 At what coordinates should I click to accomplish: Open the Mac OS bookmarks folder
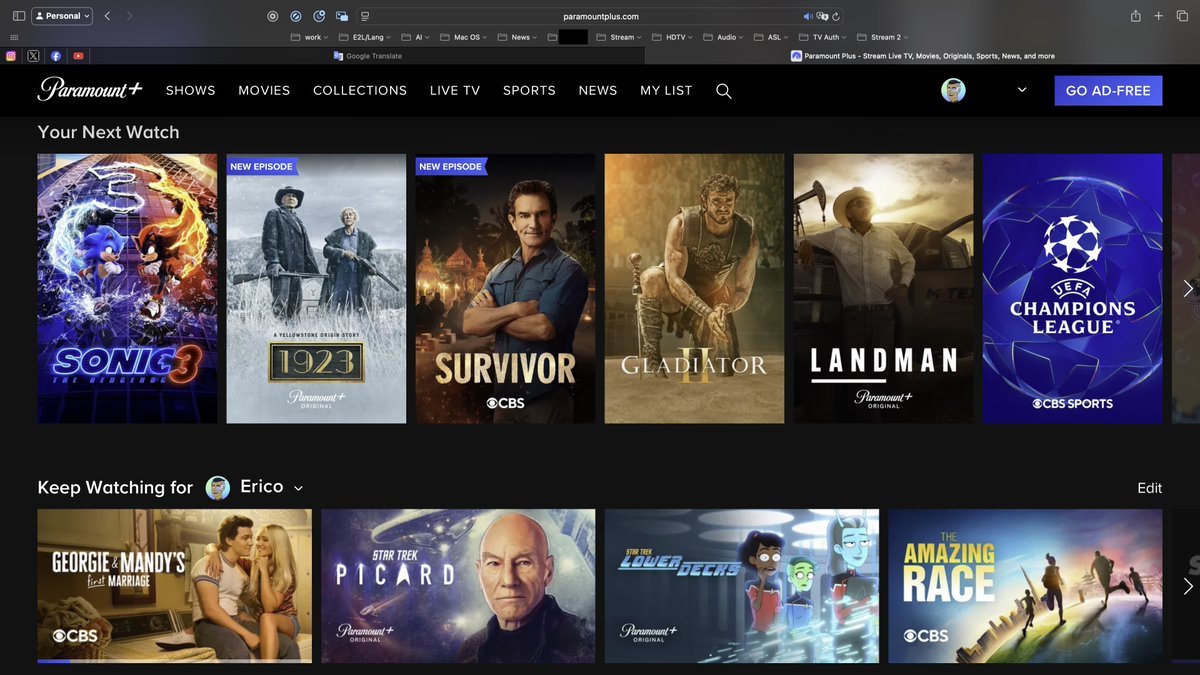pos(463,37)
